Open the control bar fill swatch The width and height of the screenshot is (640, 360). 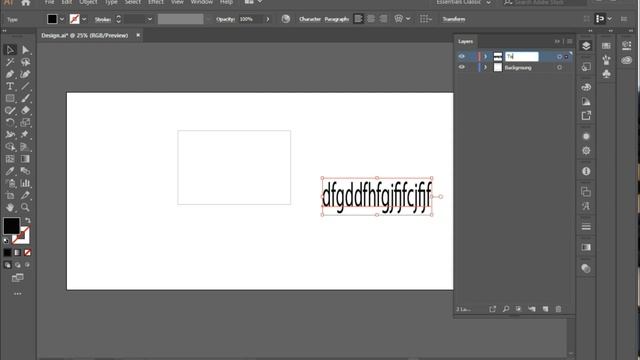pos(52,19)
